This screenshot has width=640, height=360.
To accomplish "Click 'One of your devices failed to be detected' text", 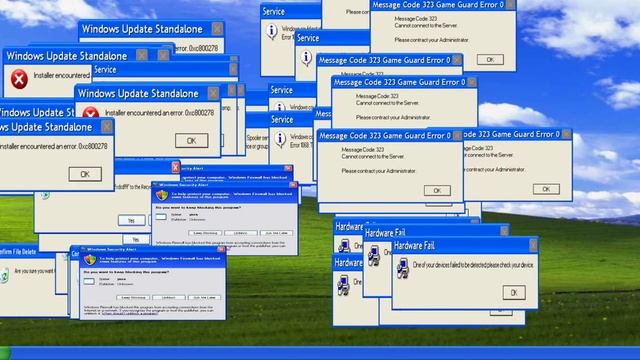I will (x=473, y=265).
